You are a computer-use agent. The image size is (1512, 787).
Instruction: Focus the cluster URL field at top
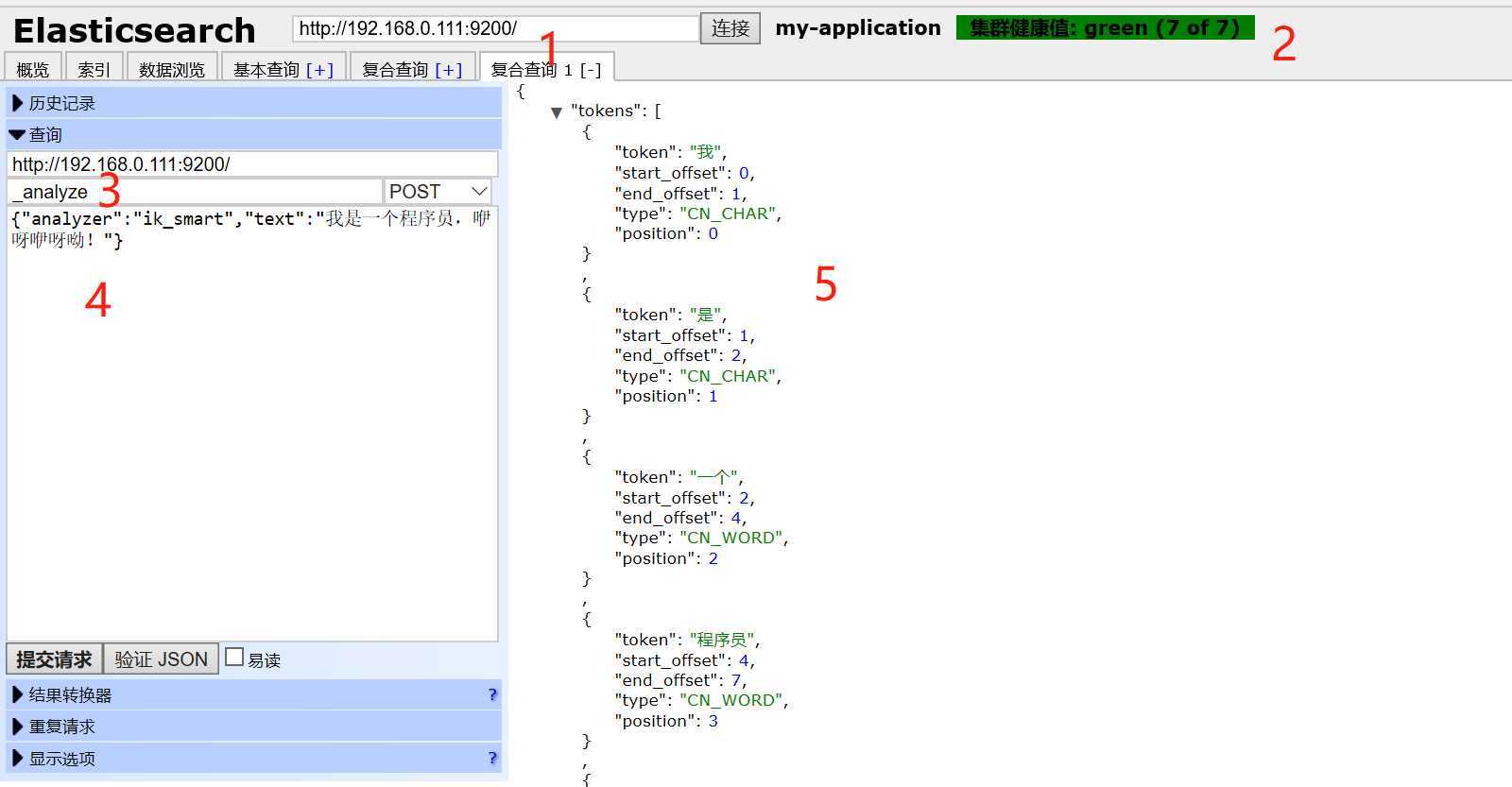tap(496, 28)
